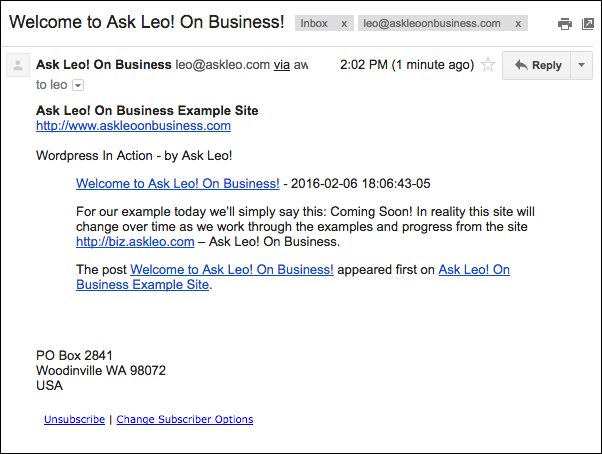602x454 pixels.
Task: Click the Reply button
Action: click(537, 65)
